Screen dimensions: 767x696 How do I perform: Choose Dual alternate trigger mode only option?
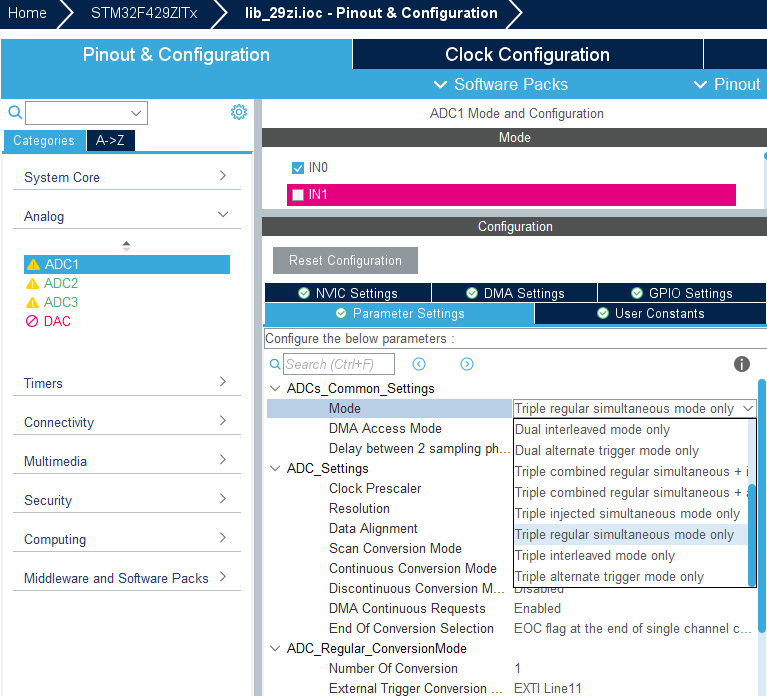[x=631, y=450]
